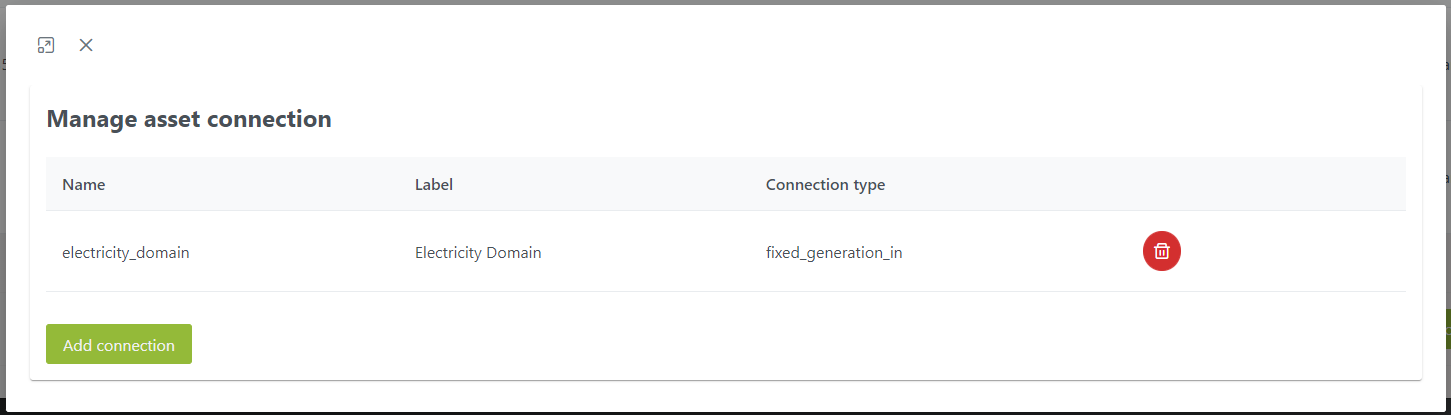The height and width of the screenshot is (415, 1451).
Task: Add a new asset connection
Action: (119, 344)
